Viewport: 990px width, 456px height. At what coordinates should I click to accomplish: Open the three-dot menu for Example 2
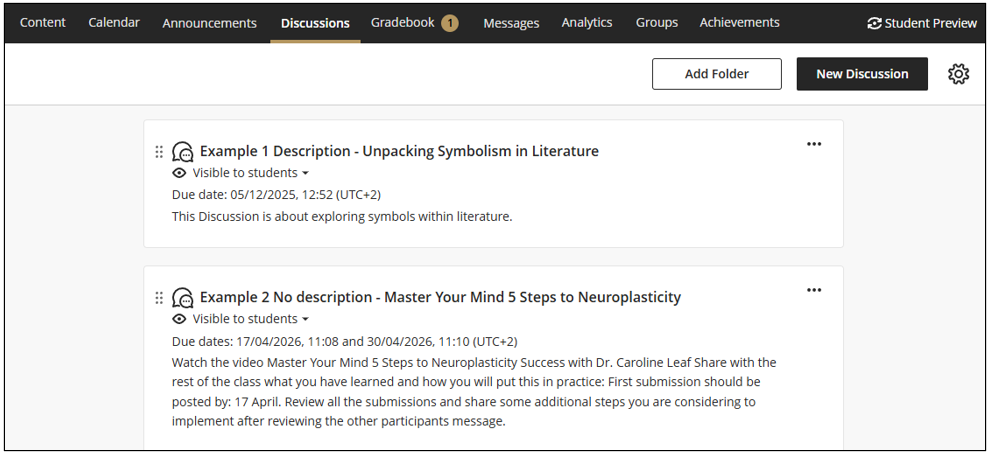(x=814, y=290)
